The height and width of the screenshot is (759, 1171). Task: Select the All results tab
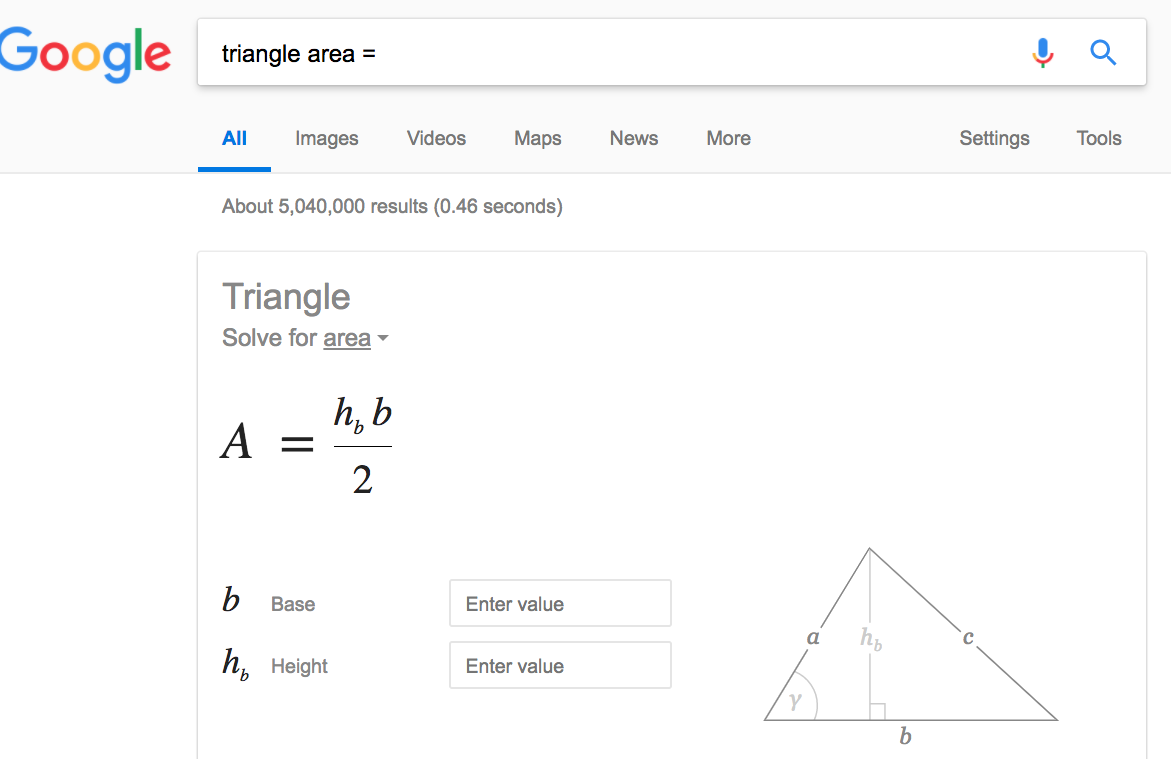click(x=234, y=138)
